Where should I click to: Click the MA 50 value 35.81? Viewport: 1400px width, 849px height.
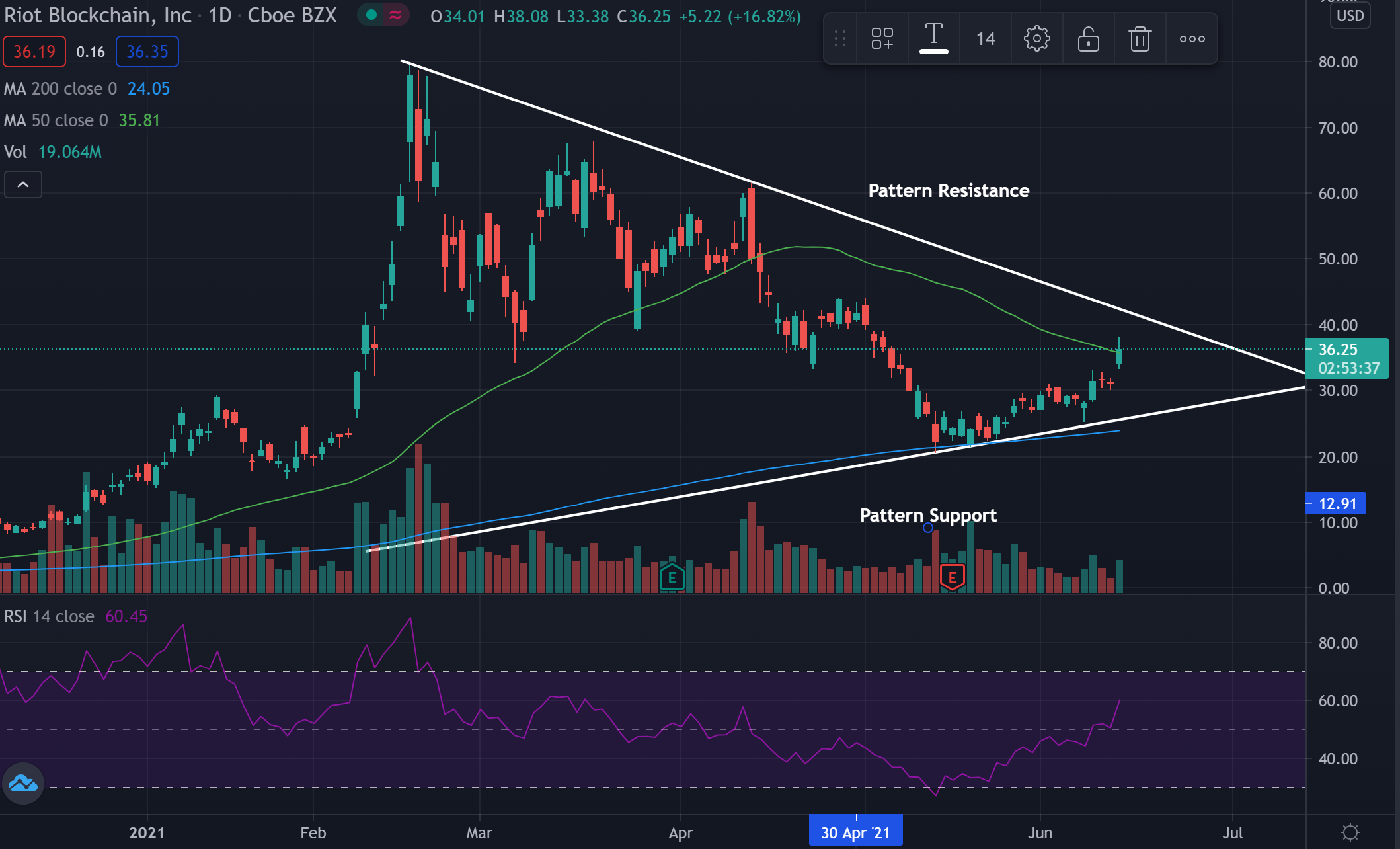point(139,120)
